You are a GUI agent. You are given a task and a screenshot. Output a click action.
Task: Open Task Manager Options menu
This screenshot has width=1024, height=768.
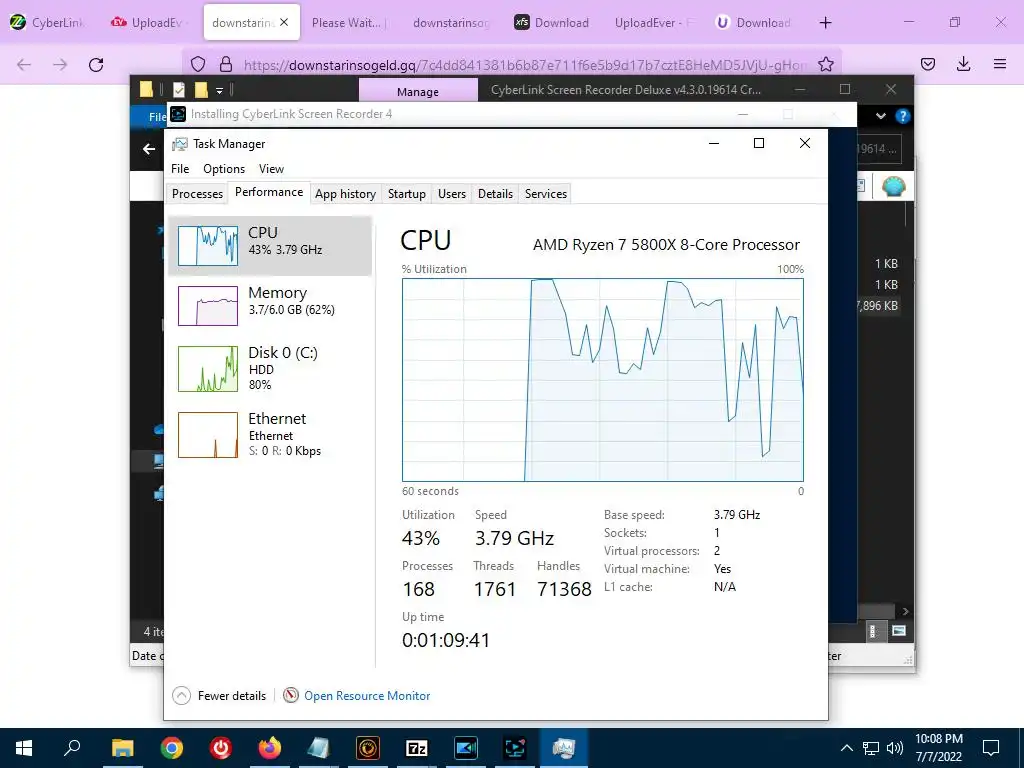click(224, 168)
